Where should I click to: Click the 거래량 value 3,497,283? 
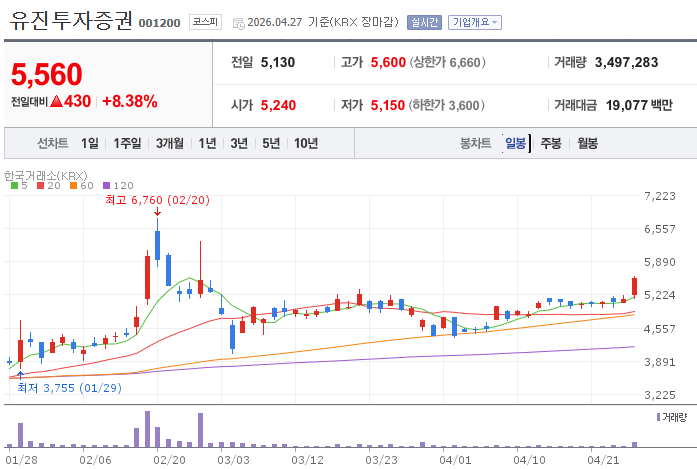[626, 63]
